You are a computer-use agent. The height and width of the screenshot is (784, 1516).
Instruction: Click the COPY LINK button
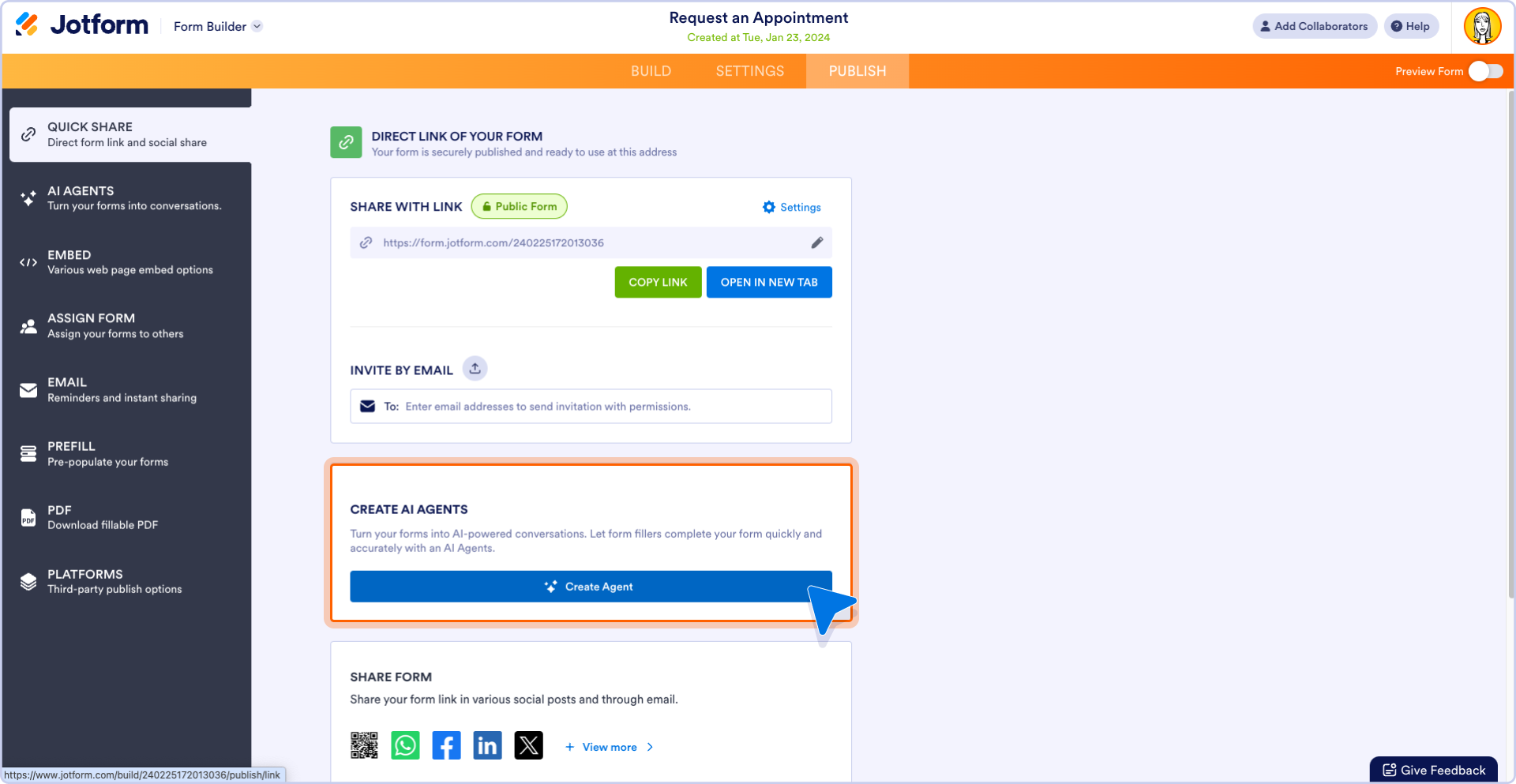[x=658, y=283]
